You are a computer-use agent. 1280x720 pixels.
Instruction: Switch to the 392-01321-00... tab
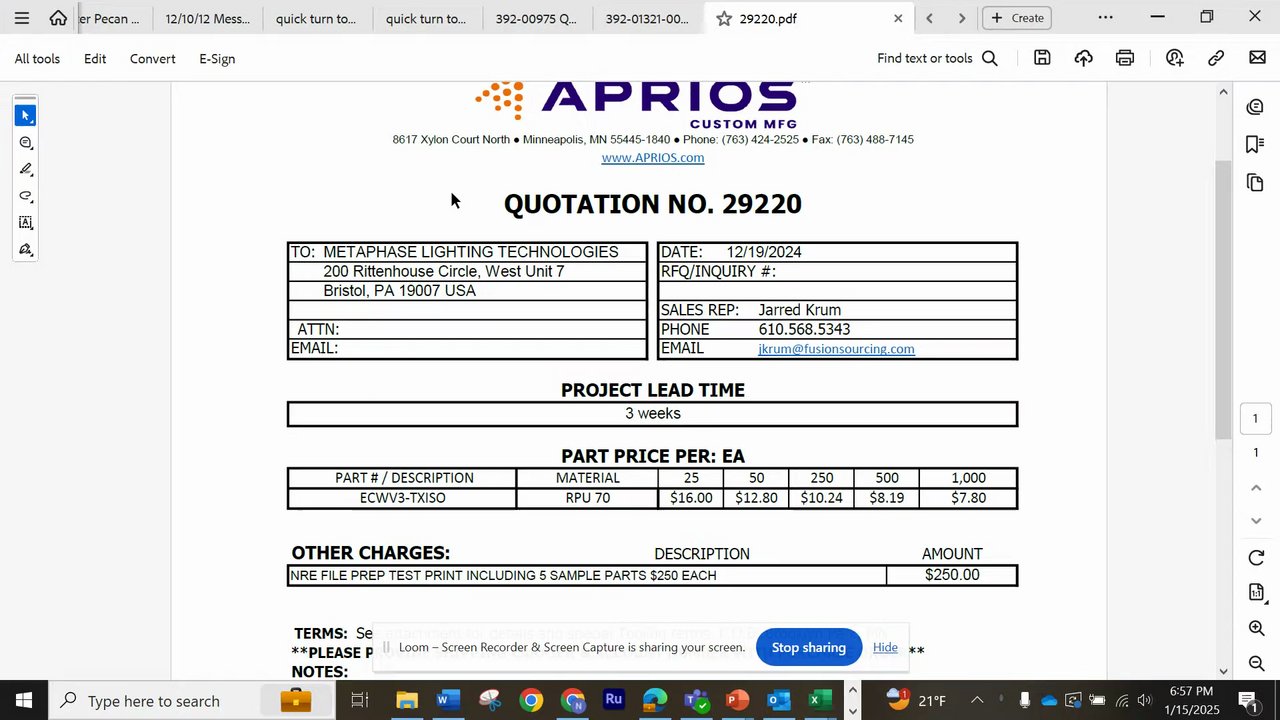pos(647,18)
